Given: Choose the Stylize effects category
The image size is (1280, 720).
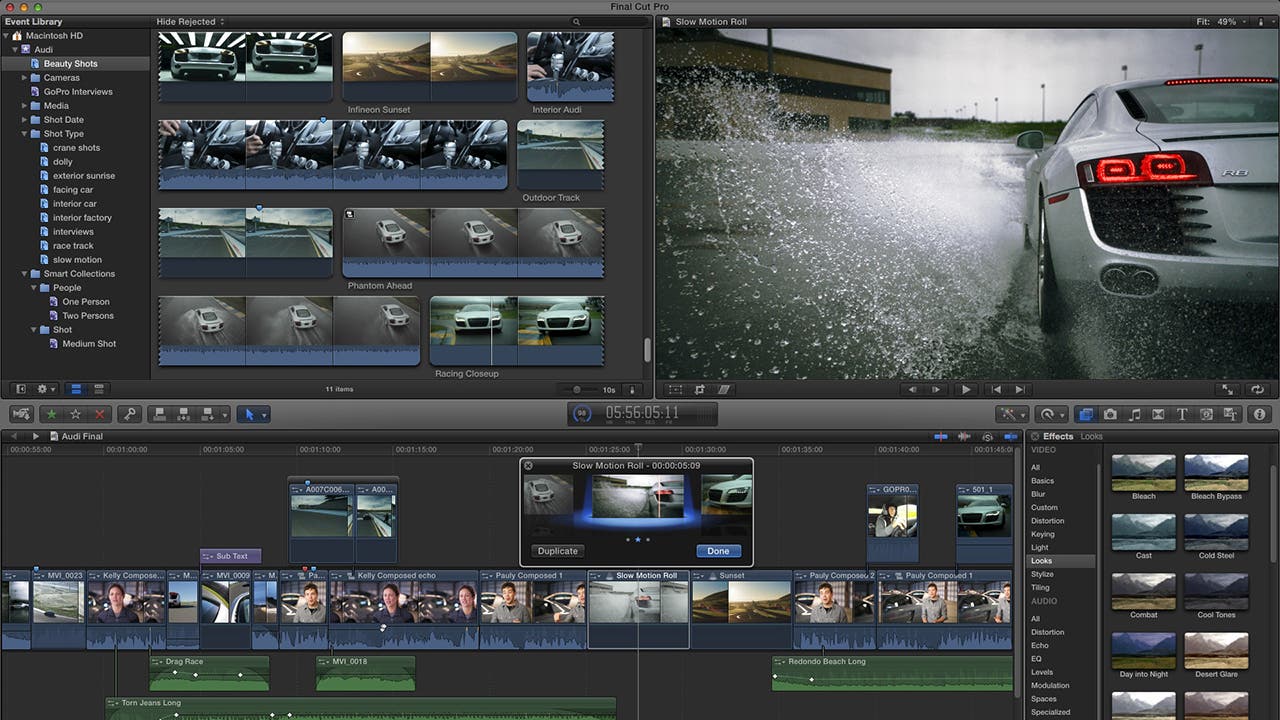Looking at the screenshot, I should click(x=1042, y=574).
